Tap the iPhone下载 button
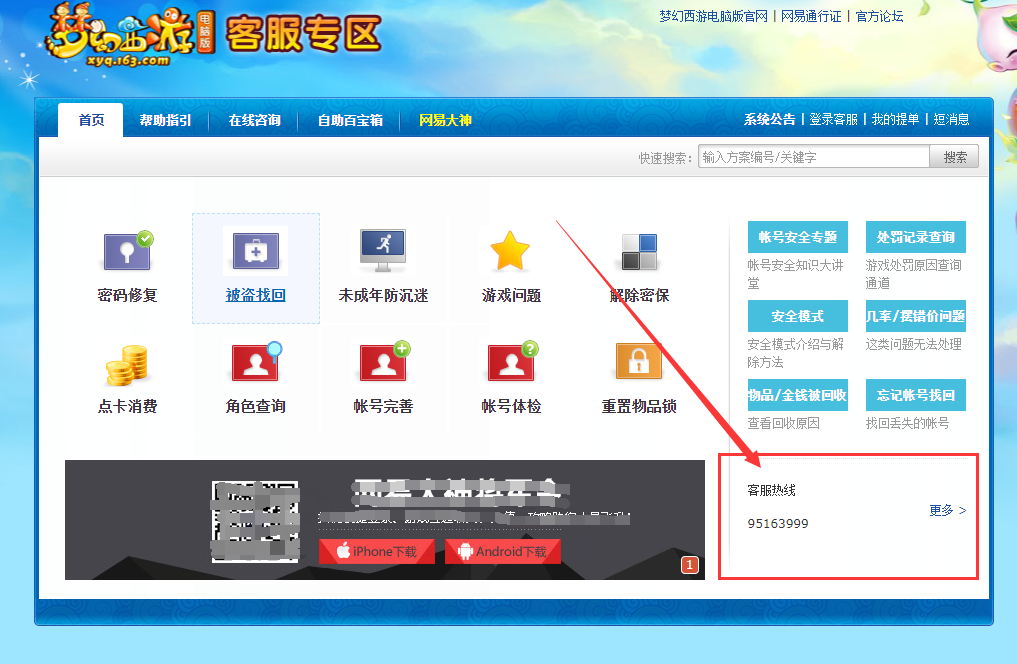Image resolution: width=1017 pixels, height=664 pixels. coord(377,551)
